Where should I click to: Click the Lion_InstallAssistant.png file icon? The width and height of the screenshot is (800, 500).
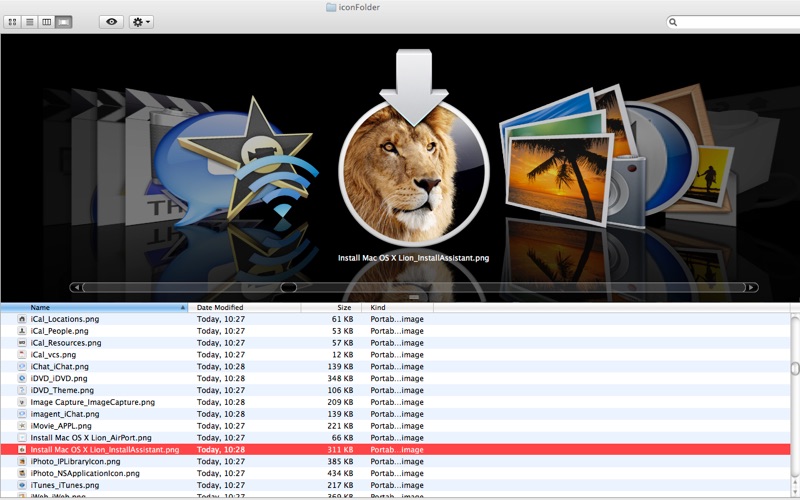[22, 449]
